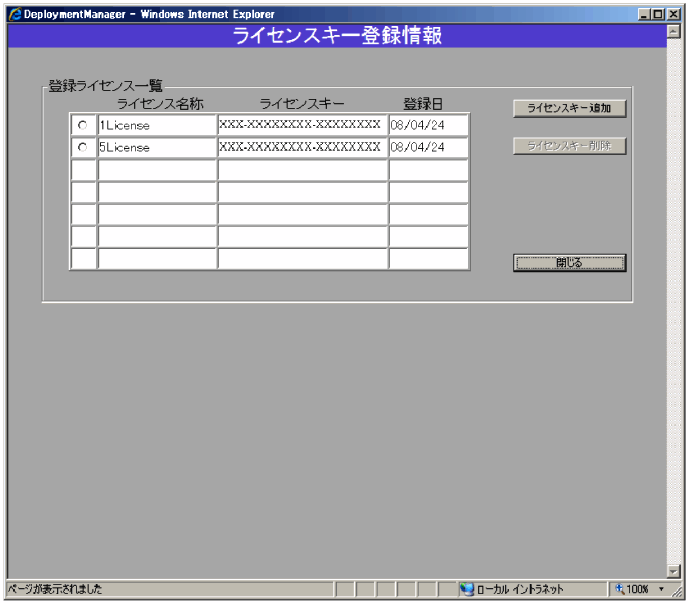Select the 1License radio button
The width and height of the screenshot is (688, 603).
(x=82, y=125)
